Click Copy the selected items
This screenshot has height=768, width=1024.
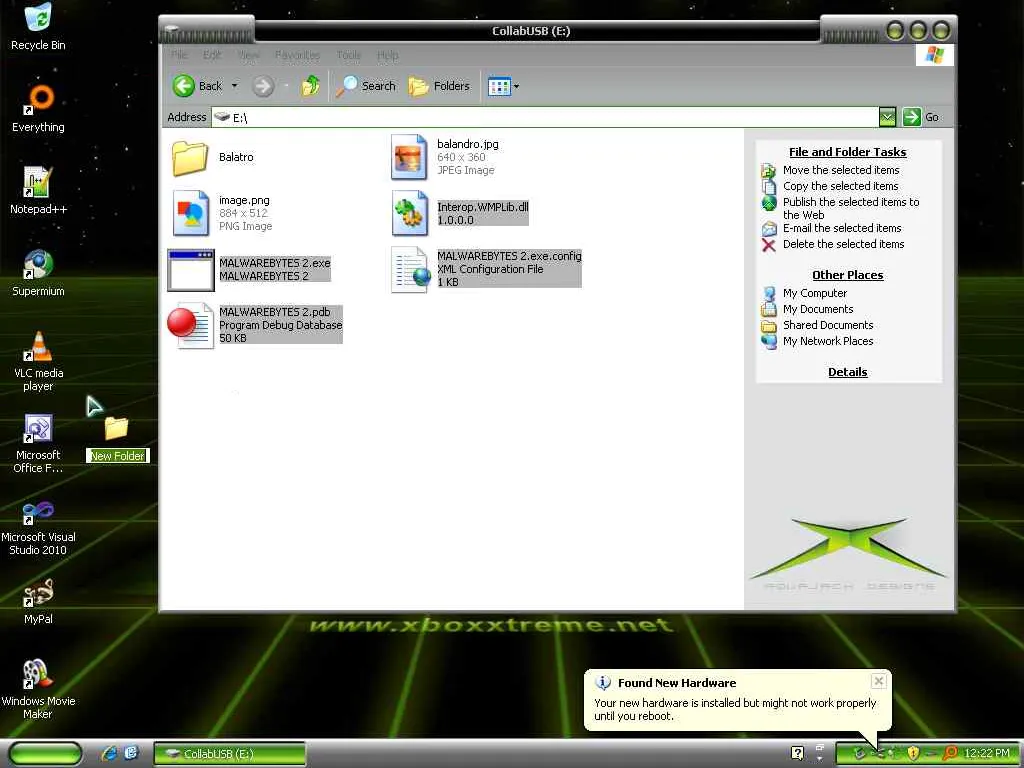click(x=840, y=185)
